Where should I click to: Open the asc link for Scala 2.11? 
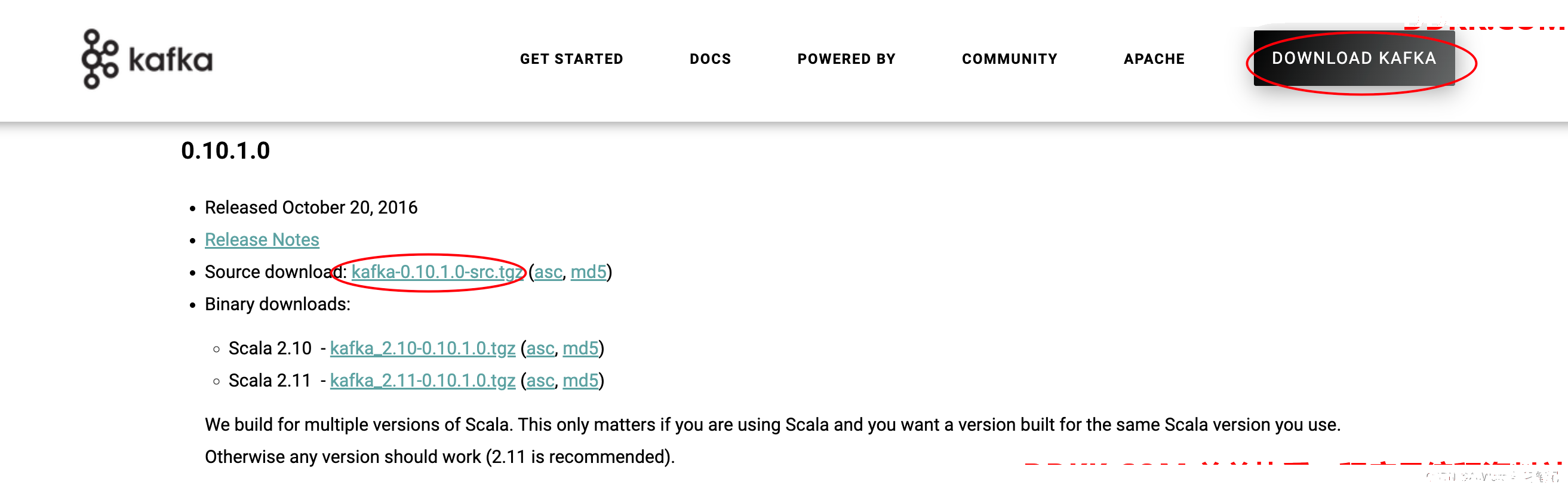(x=540, y=381)
